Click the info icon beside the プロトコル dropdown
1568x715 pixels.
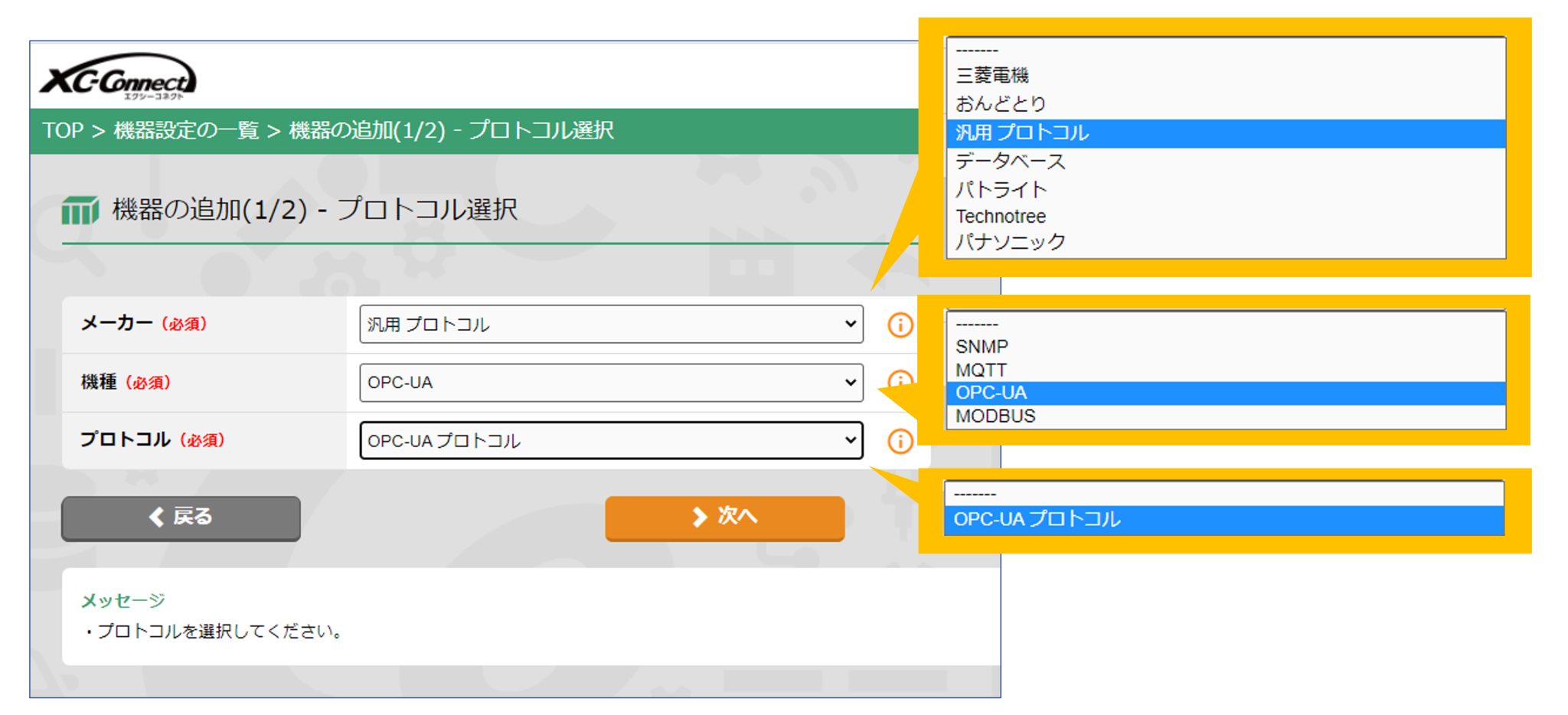coord(900,440)
